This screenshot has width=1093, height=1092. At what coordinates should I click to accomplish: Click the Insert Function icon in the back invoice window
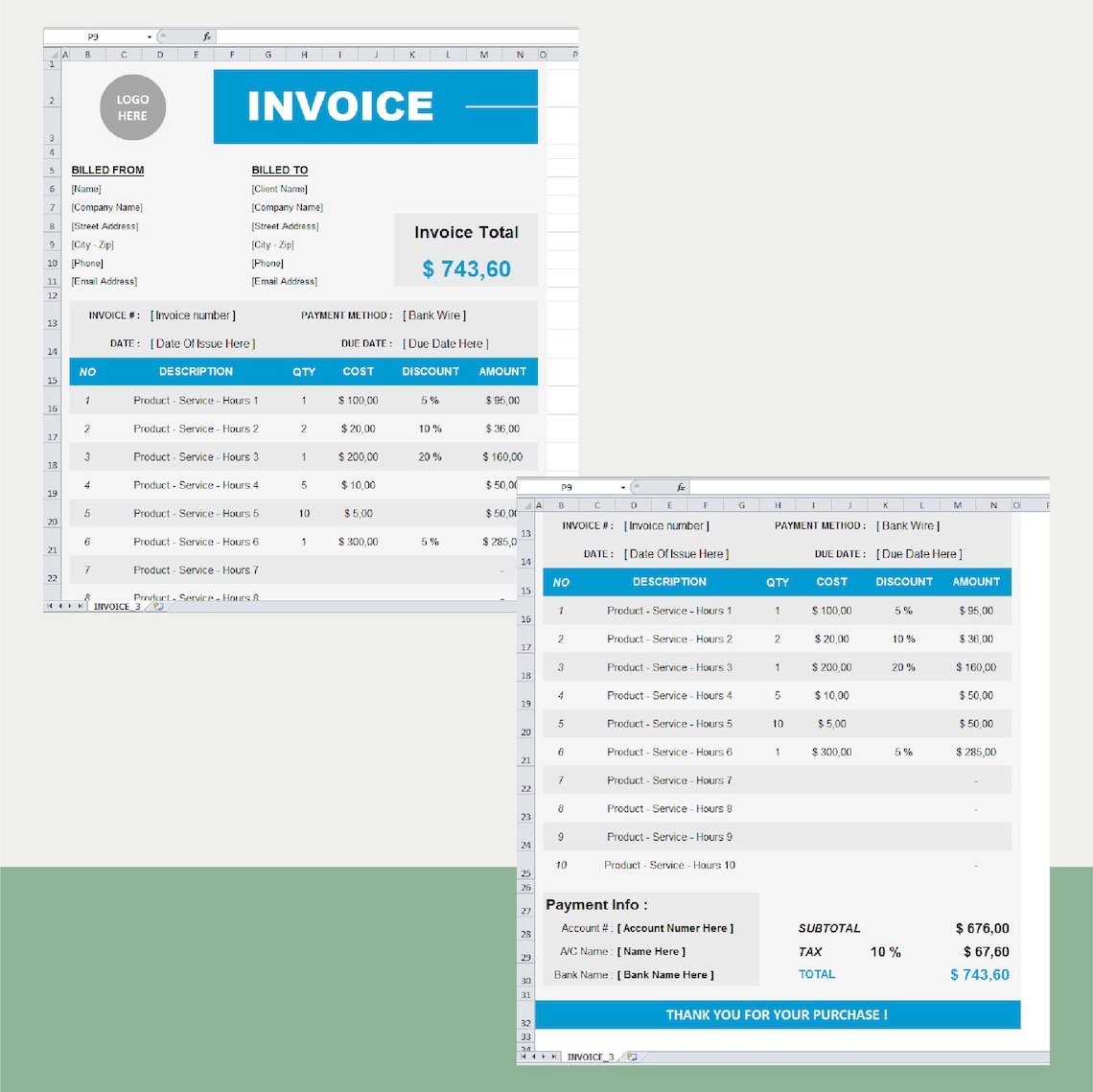(x=681, y=487)
